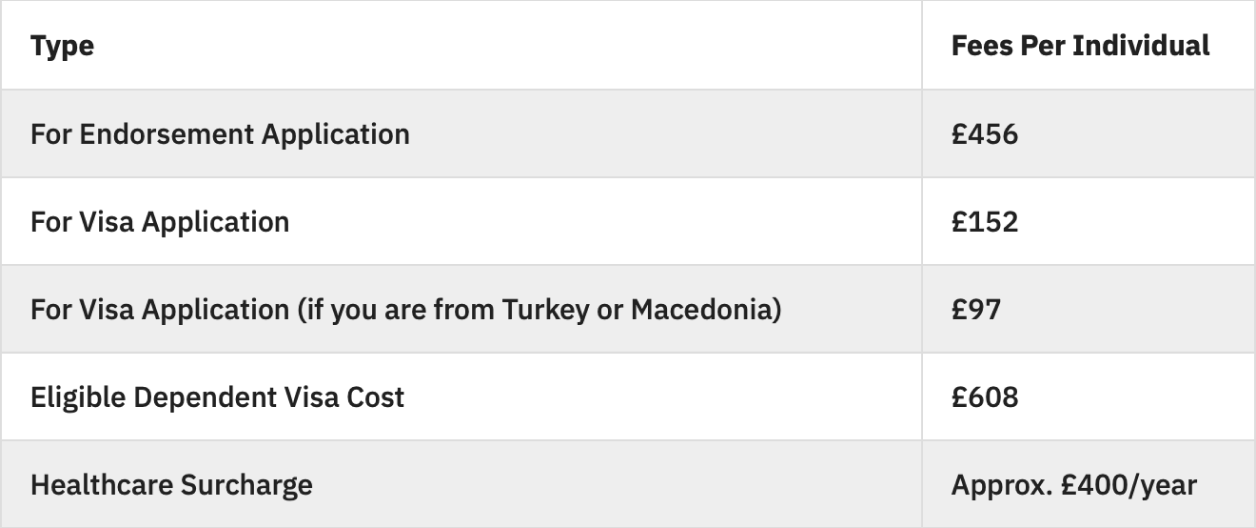Select the 'Eligible Dependent Visa Cost' cell
Screen dimensions: 1256x528
point(217,397)
